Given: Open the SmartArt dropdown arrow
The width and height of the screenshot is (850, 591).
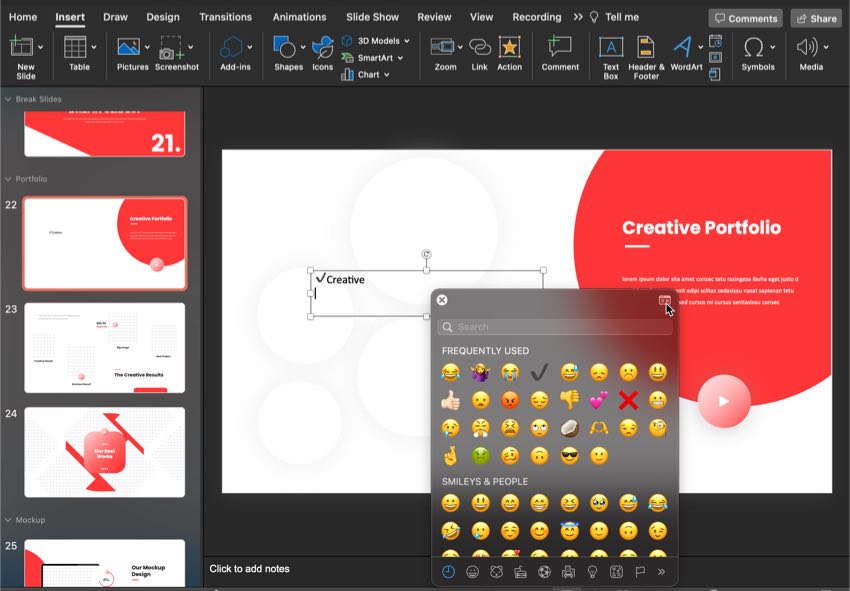Looking at the screenshot, I should pyautogui.click(x=400, y=58).
